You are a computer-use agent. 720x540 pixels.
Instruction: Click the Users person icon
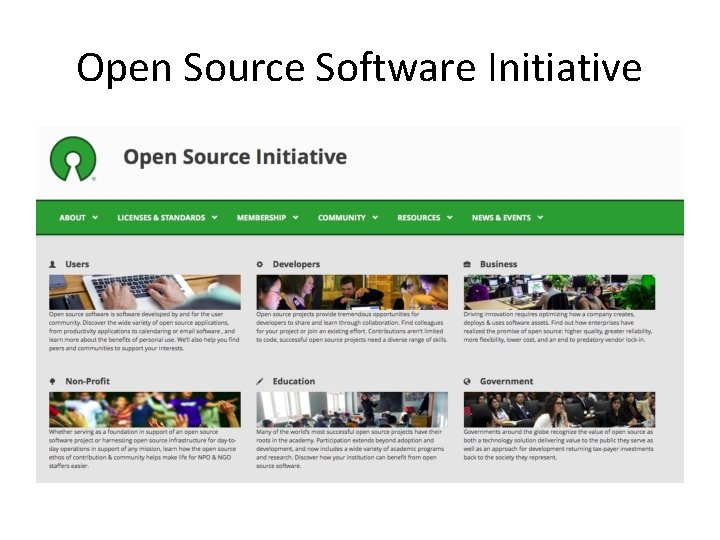point(52,264)
